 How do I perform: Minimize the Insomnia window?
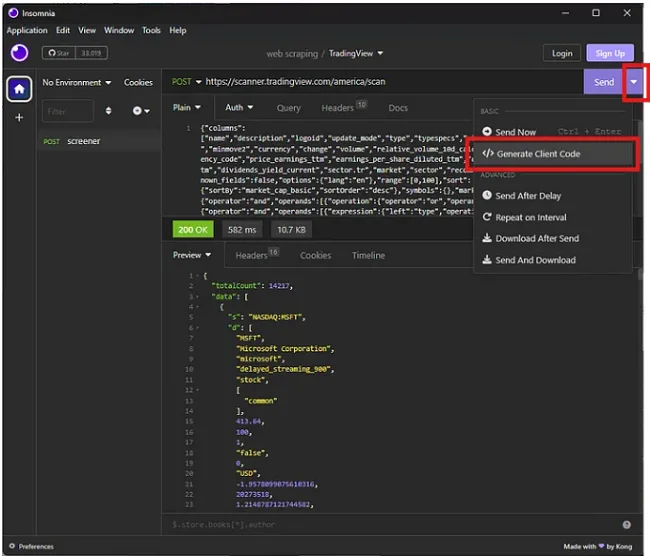point(565,13)
